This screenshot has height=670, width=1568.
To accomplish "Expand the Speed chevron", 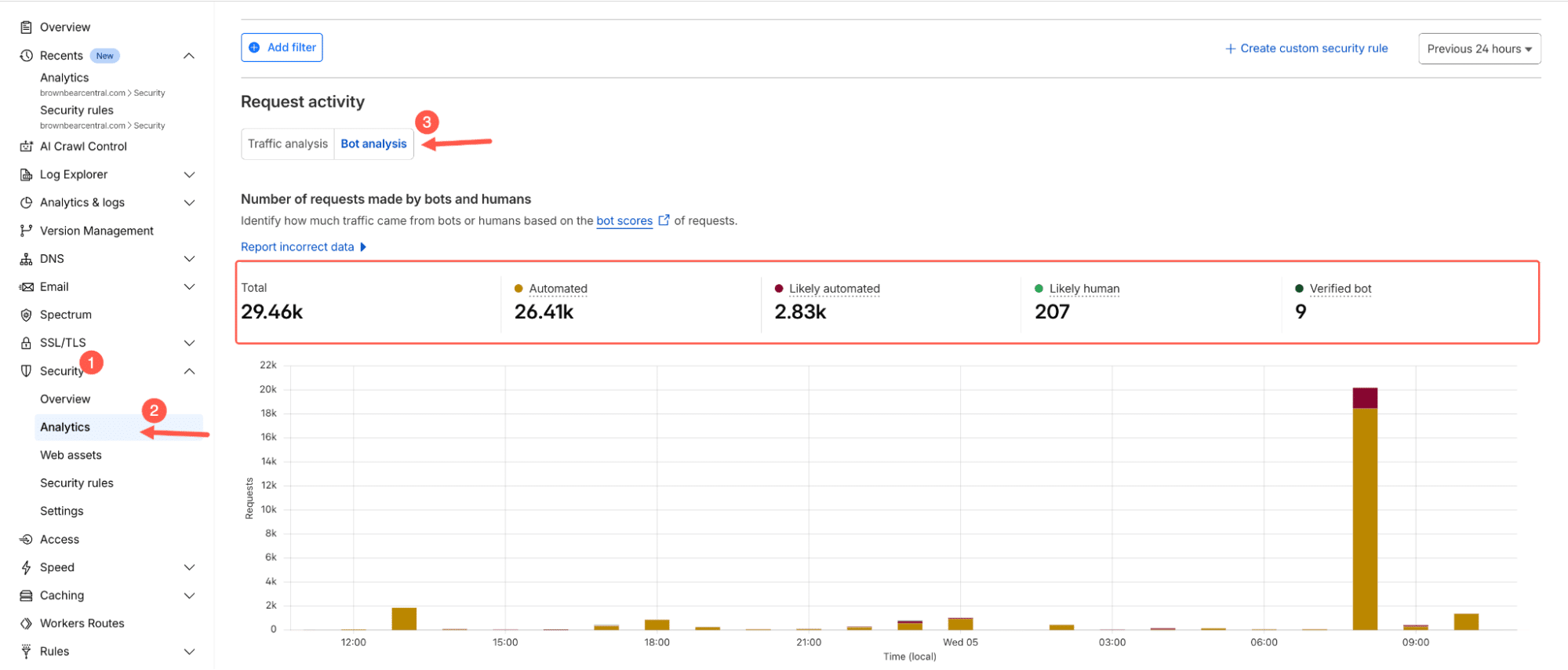I will (189, 568).
